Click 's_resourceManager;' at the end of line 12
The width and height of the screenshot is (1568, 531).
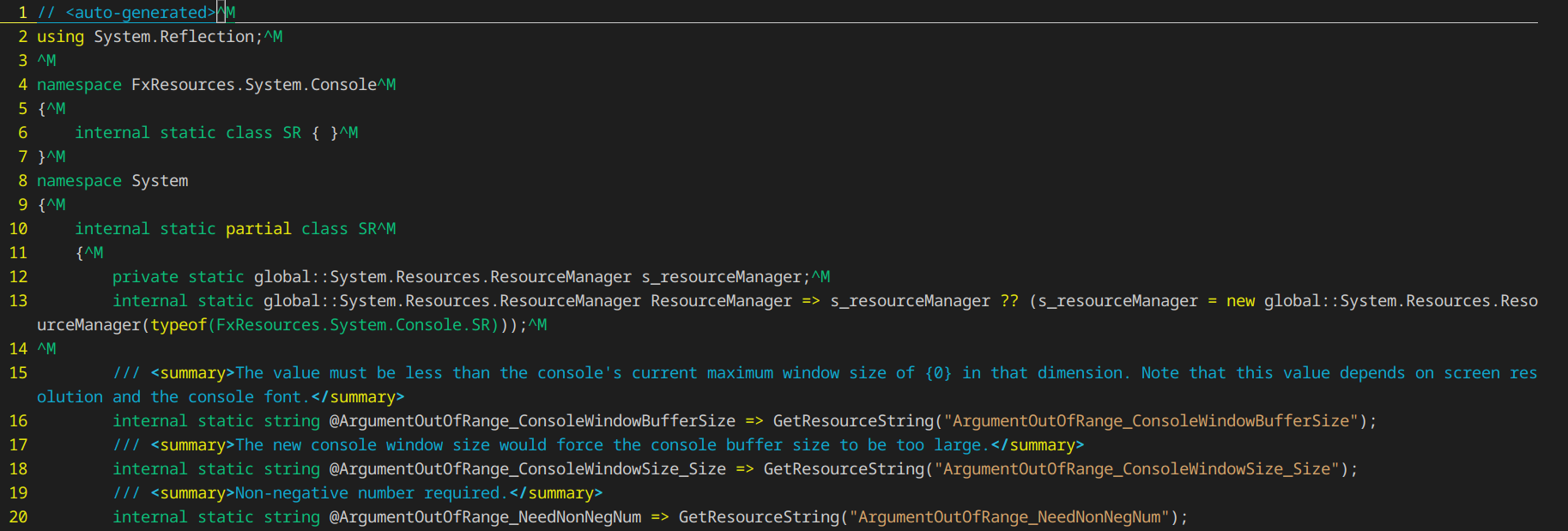point(726,277)
